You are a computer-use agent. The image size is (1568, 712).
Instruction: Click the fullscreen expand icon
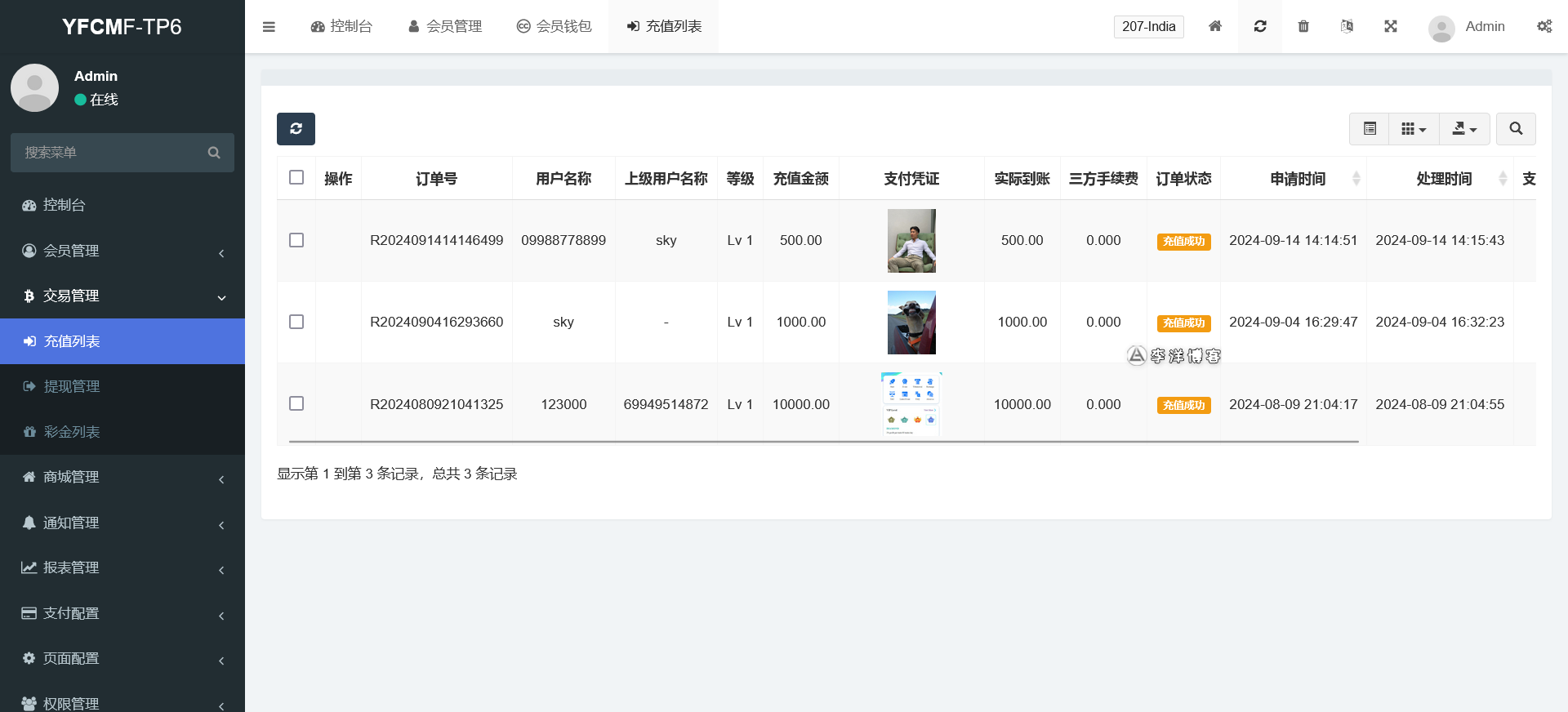coord(1391,26)
